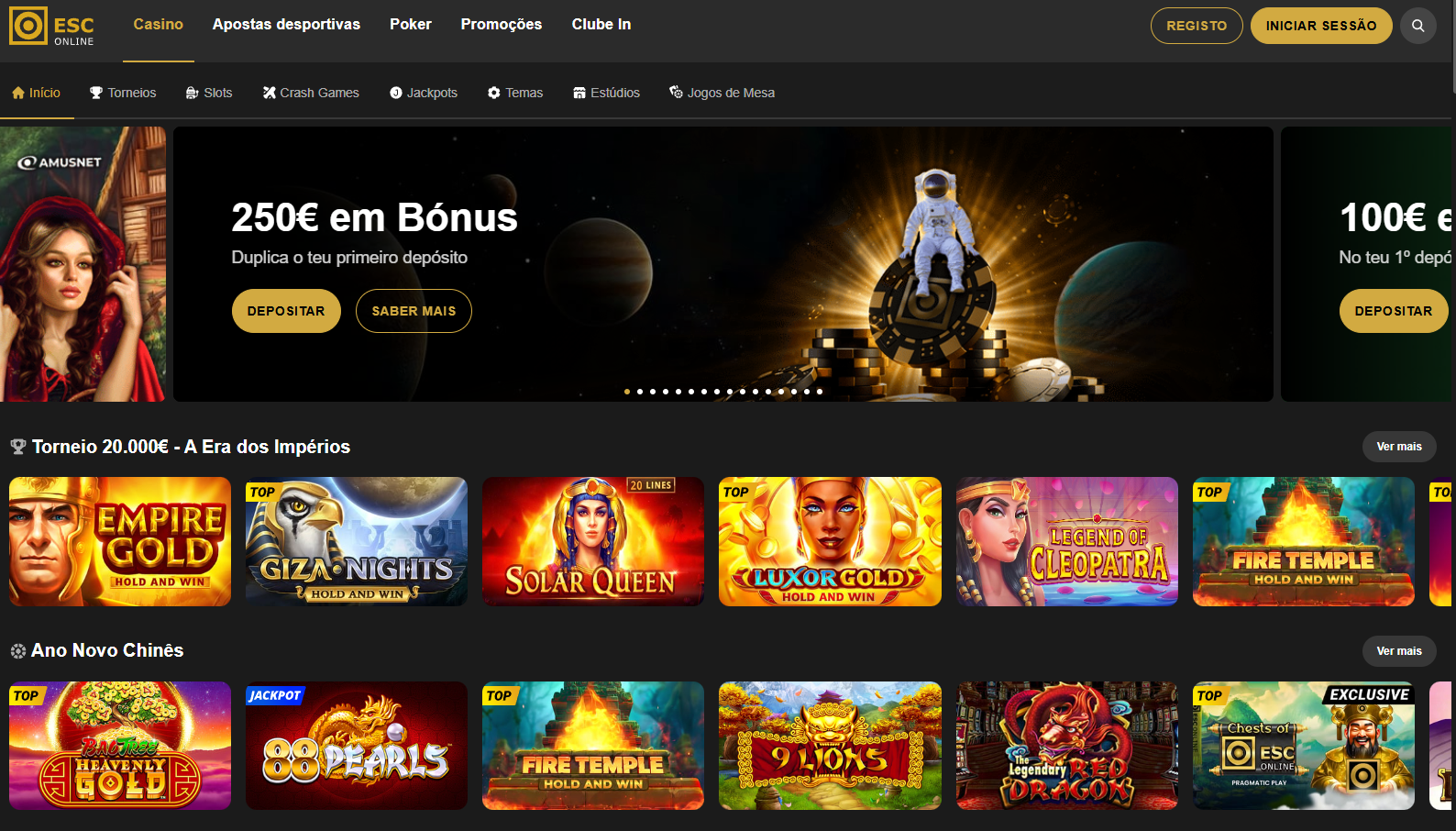The height and width of the screenshot is (831, 1456).
Task: Open the search magnifier icon
Action: [1417, 26]
